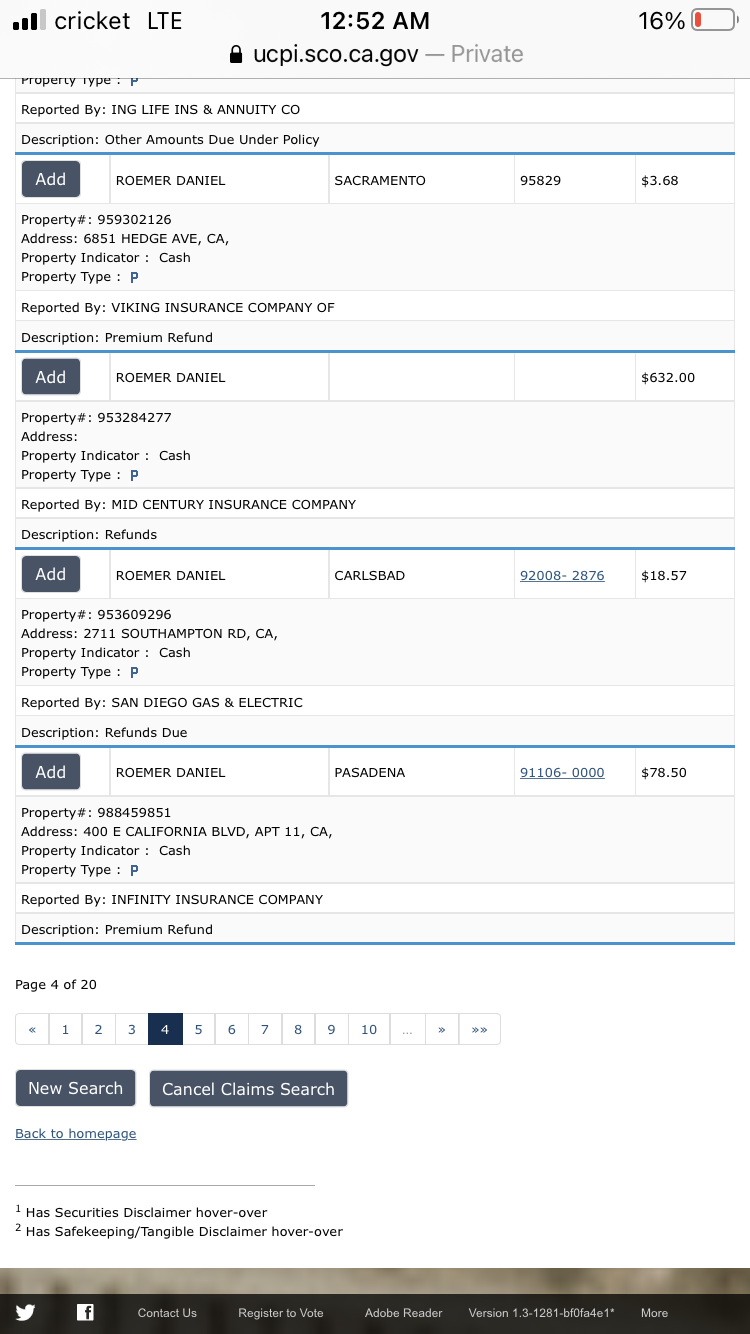The height and width of the screenshot is (1334, 750).
Task: Select Version 1.3-1281-bf0fa4e1 footer text
Action: point(542,1313)
